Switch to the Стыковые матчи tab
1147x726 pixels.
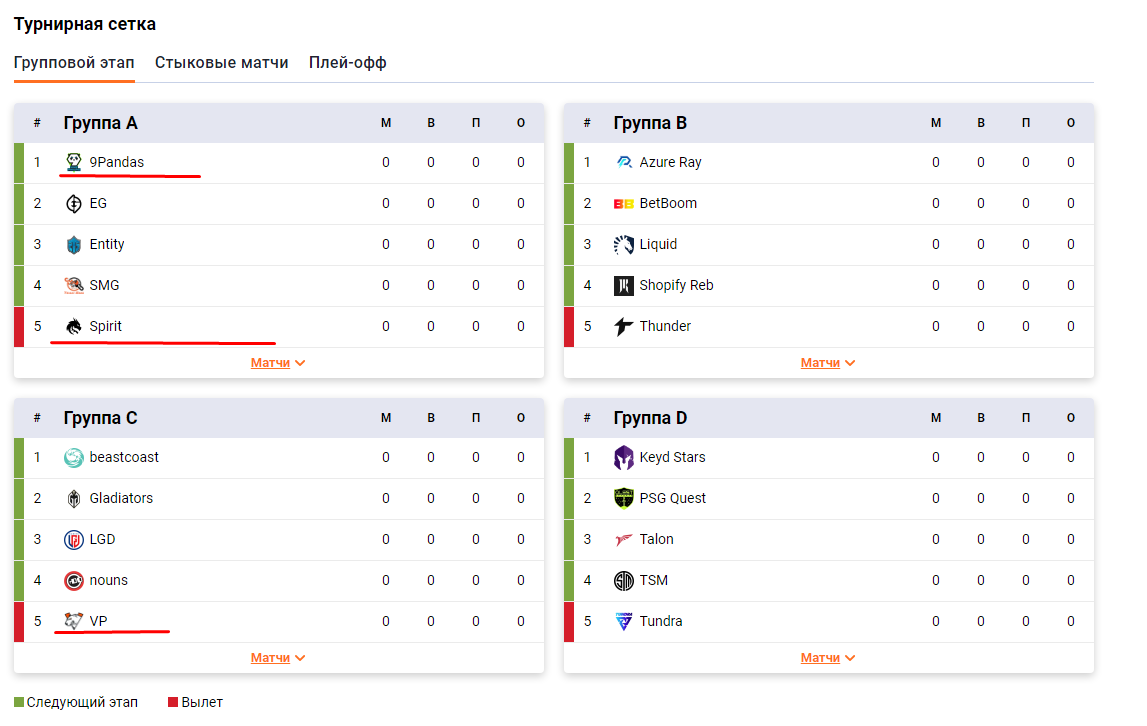pos(221,63)
